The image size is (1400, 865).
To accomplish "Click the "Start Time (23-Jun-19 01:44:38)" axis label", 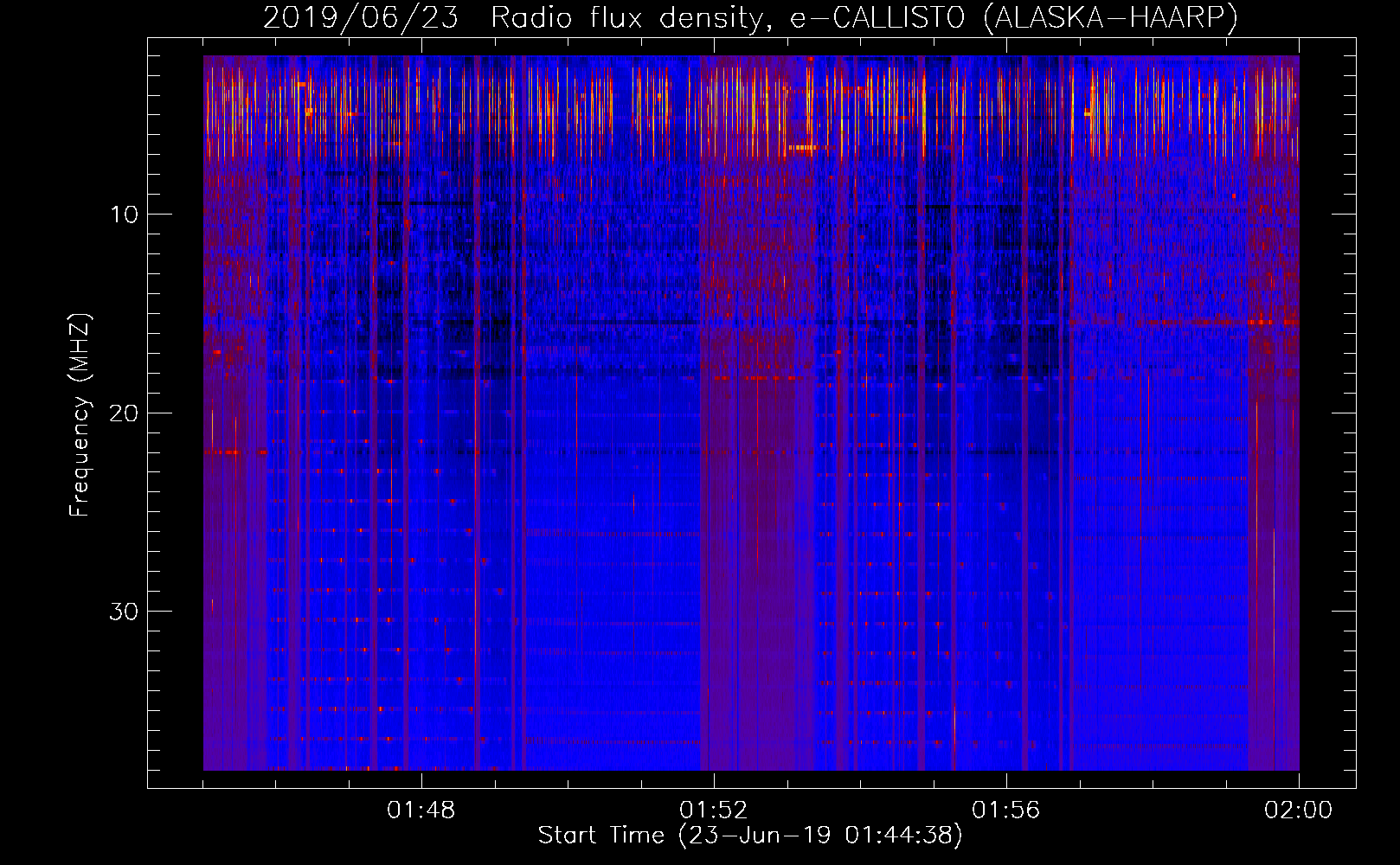I will tap(750, 836).
